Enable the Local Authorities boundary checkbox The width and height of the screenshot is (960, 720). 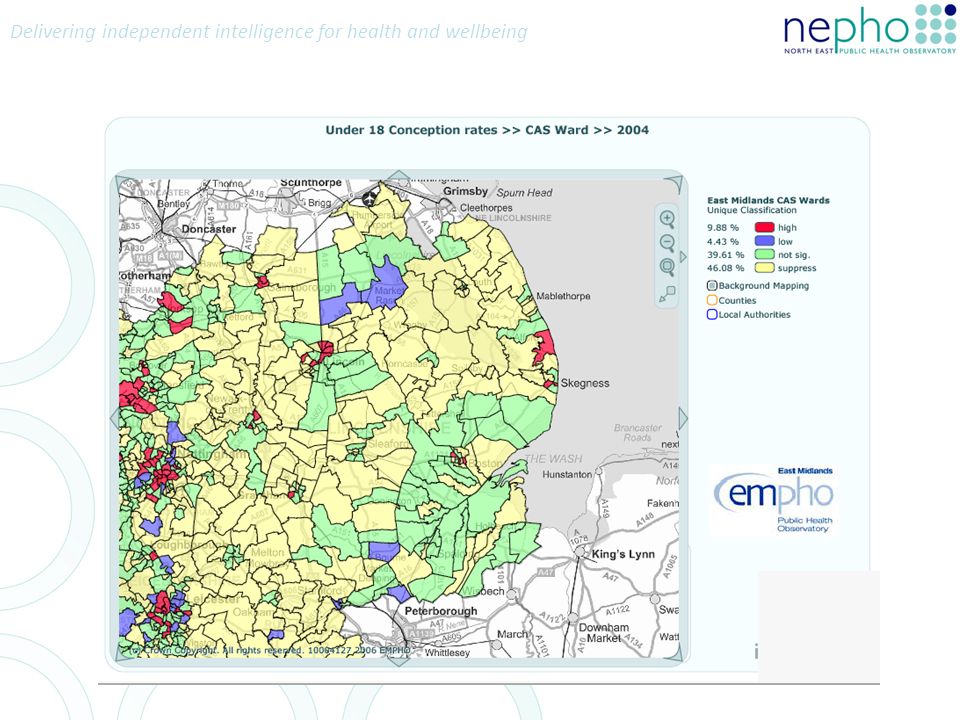tap(712, 315)
